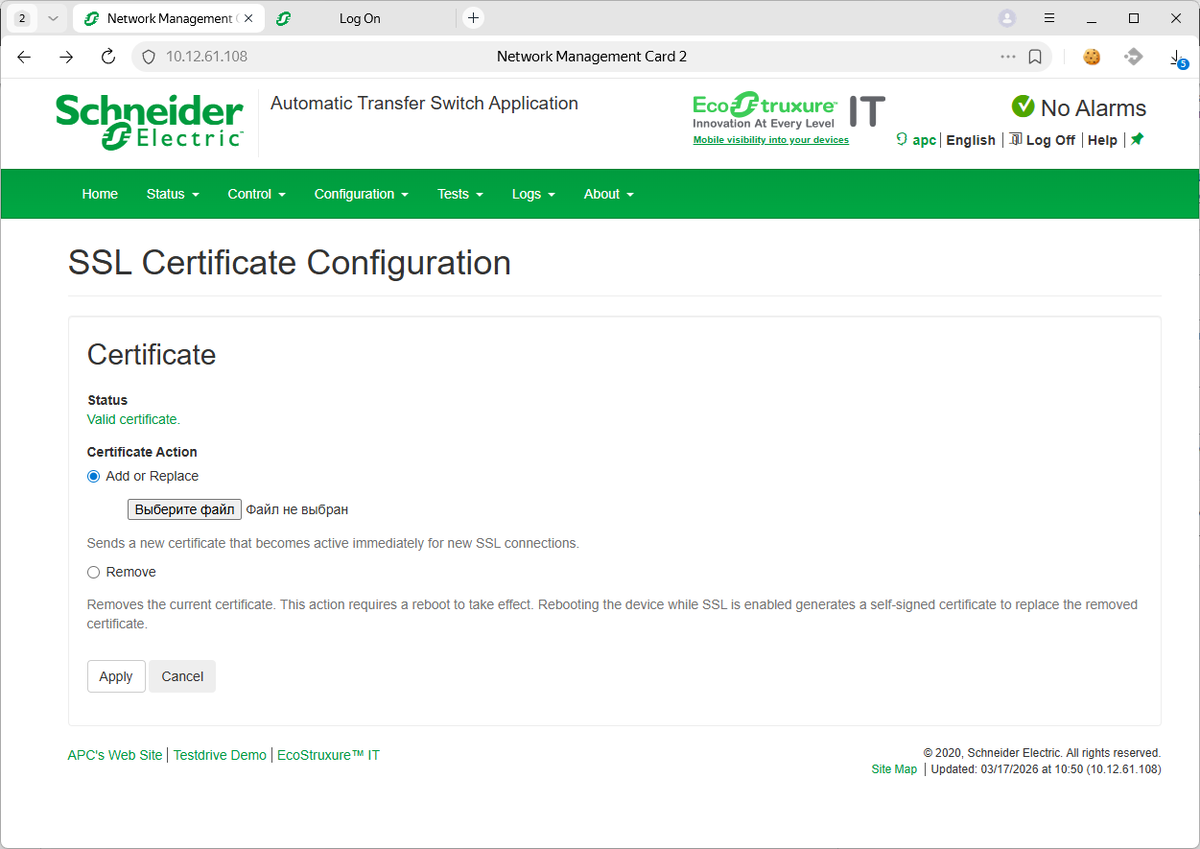Select the Remove radio button

point(94,572)
